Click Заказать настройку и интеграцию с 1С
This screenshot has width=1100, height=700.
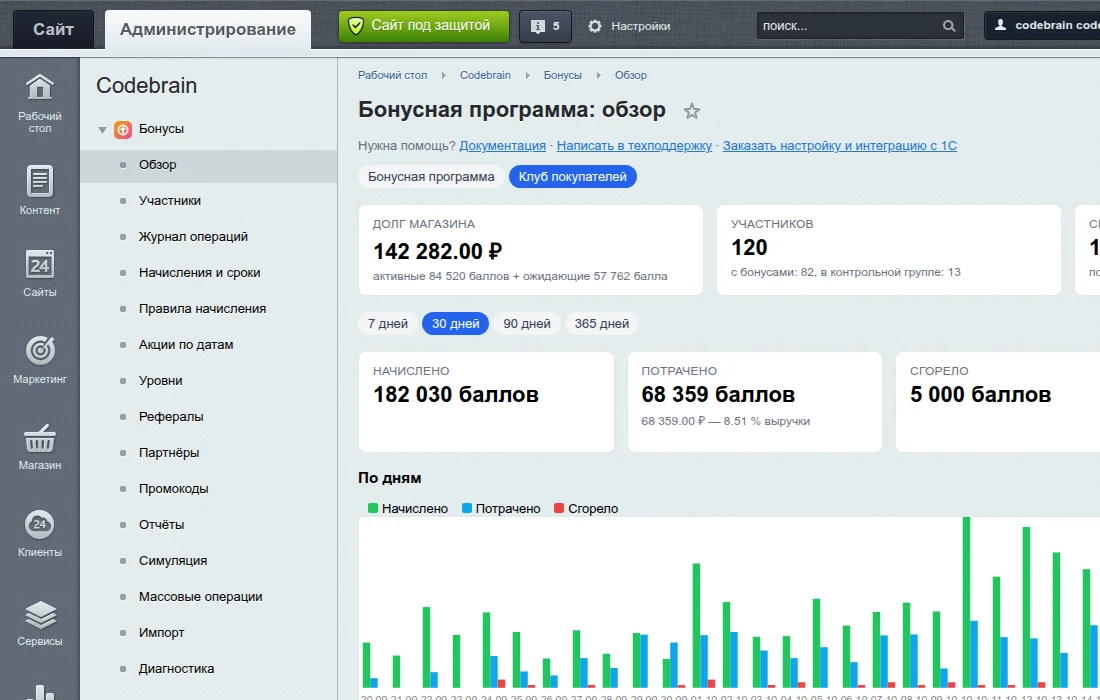click(x=840, y=146)
